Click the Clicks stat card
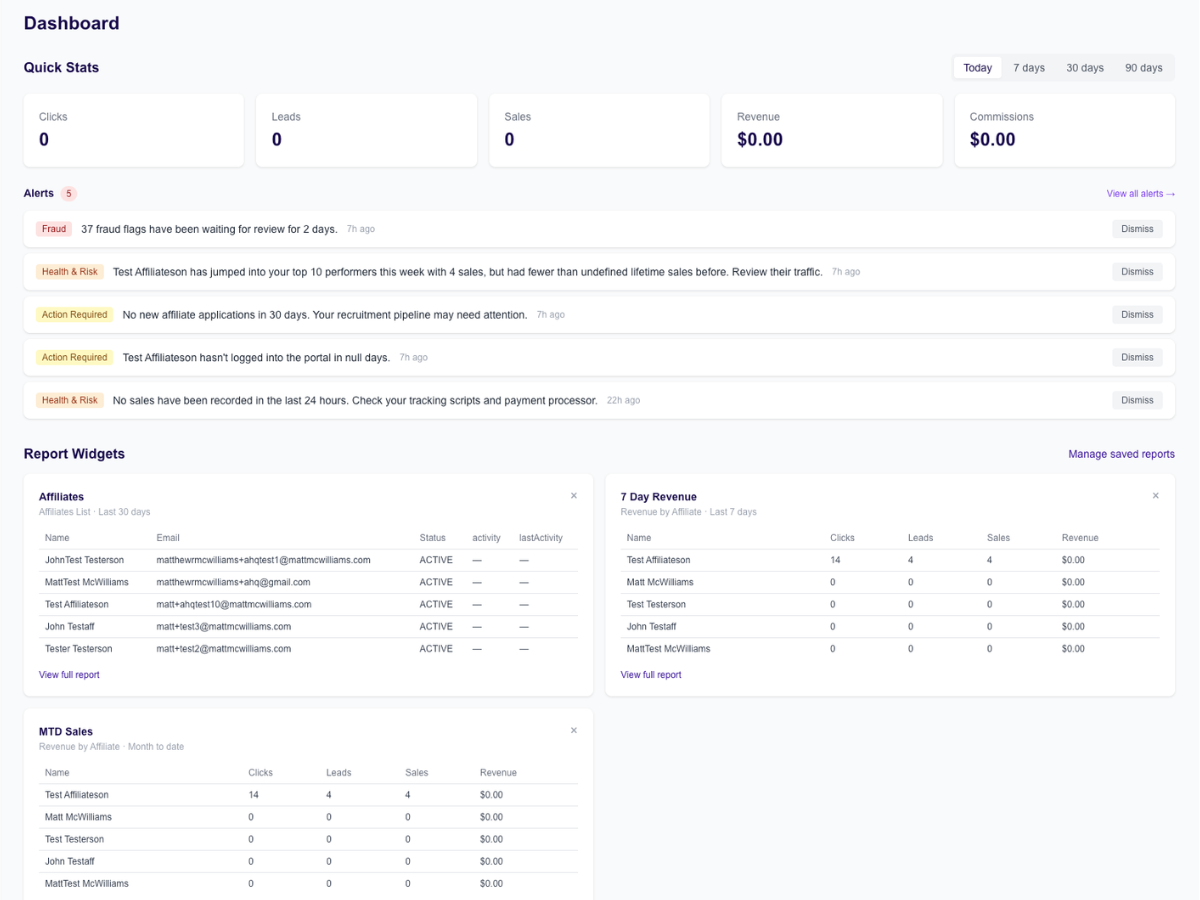Viewport: 1200px width, 900px height. [134, 130]
